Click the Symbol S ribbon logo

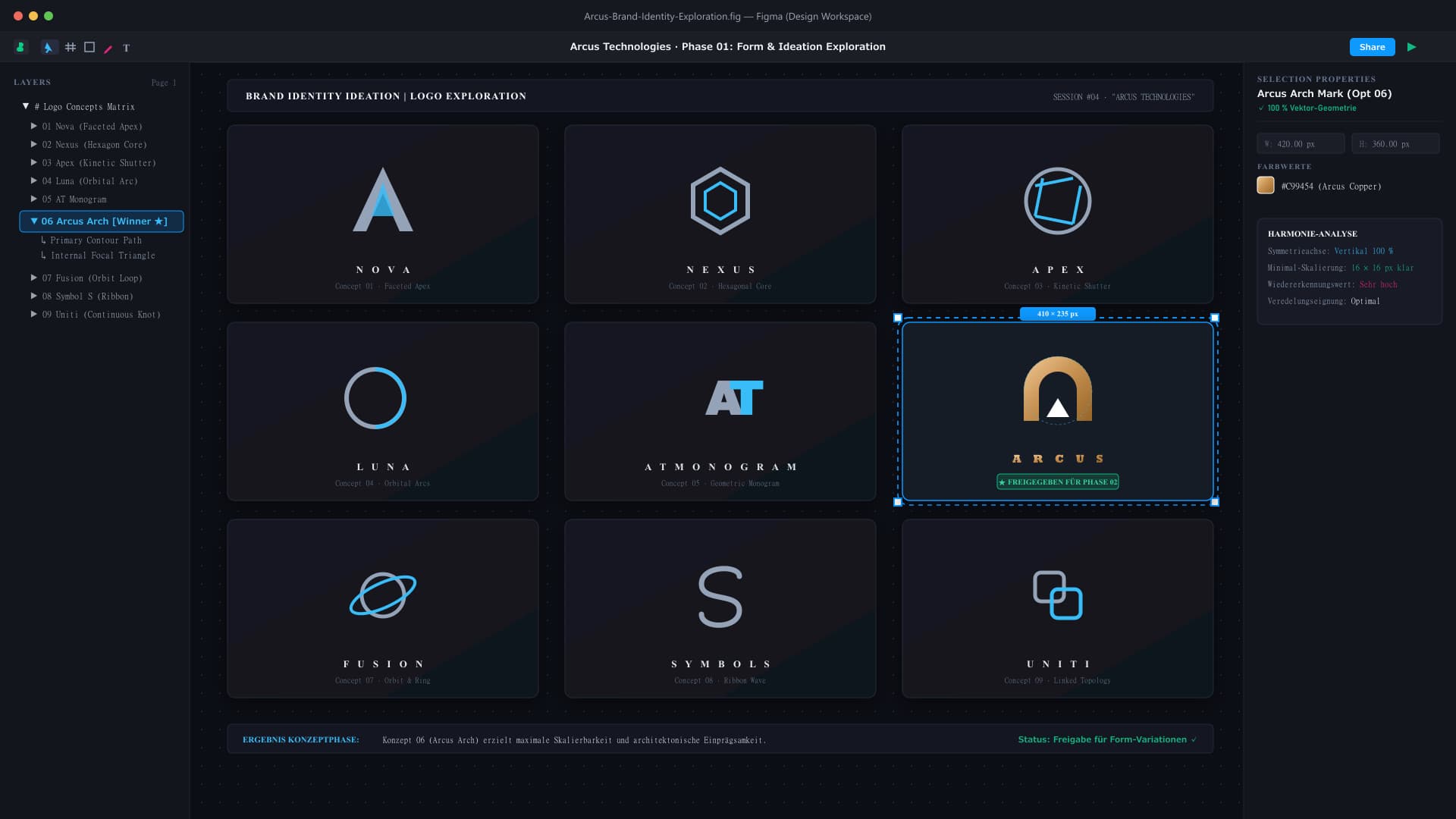pyautogui.click(x=720, y=597)
